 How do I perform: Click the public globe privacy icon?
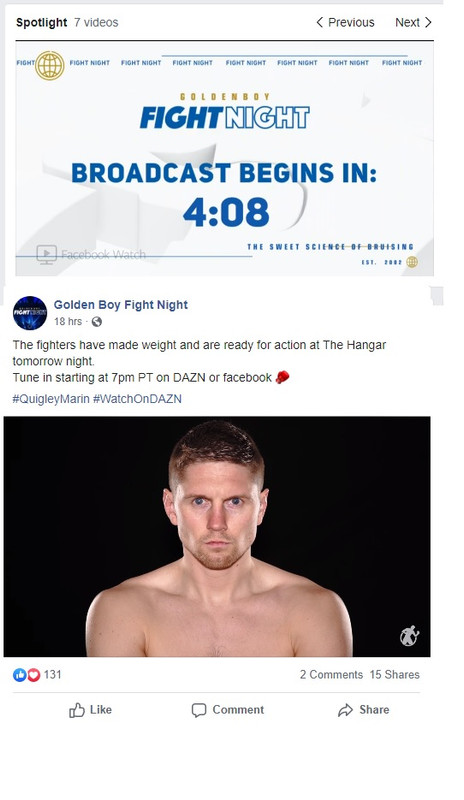[96, 321]
